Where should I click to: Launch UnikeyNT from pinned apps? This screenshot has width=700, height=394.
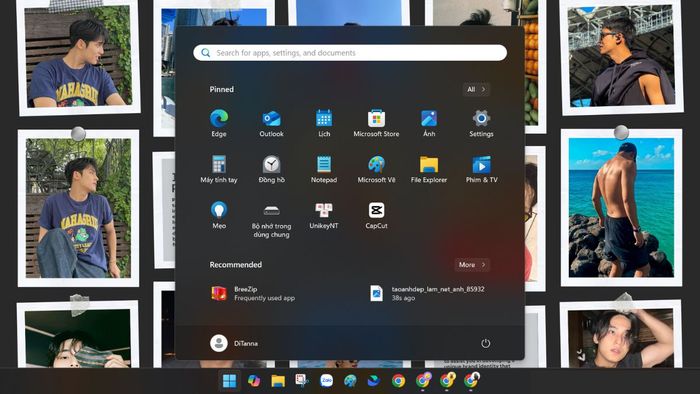pyautogui.click(x=324, y=215)
